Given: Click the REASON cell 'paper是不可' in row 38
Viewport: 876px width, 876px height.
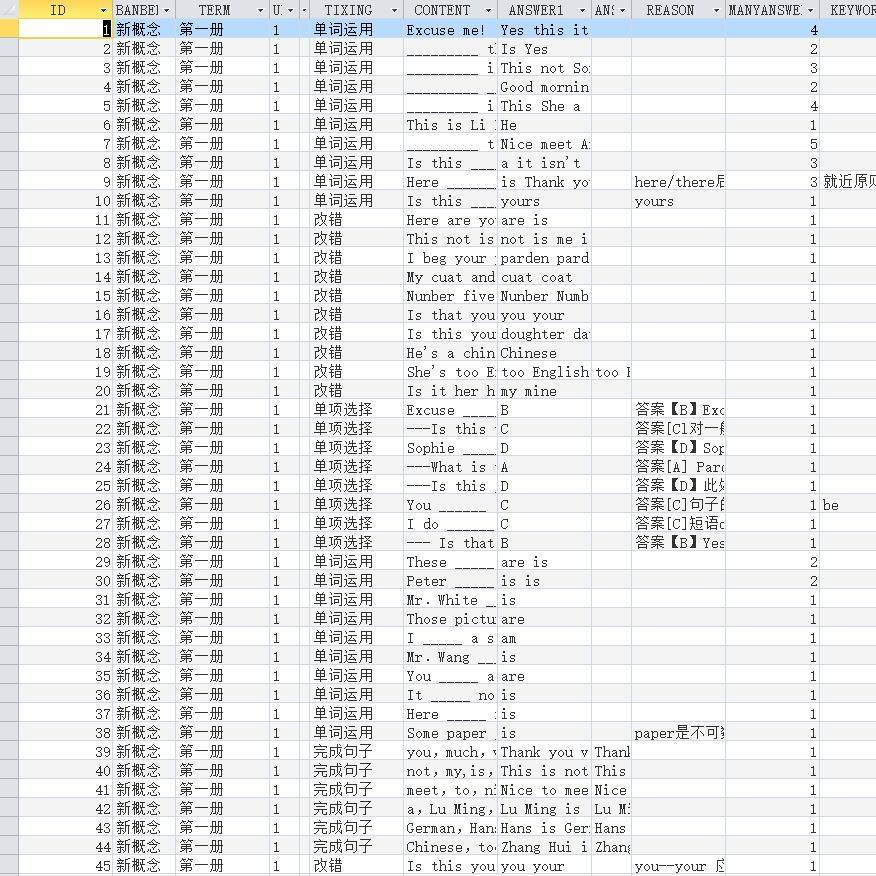Looking at the screenshot, I should pos(678,732).
